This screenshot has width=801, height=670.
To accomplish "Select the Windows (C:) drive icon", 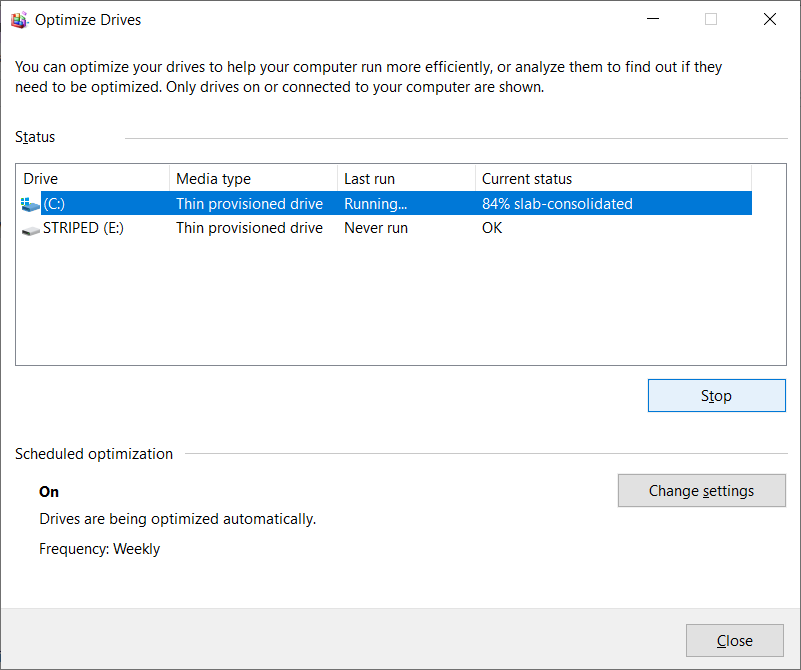I will [x=30, y=204].
